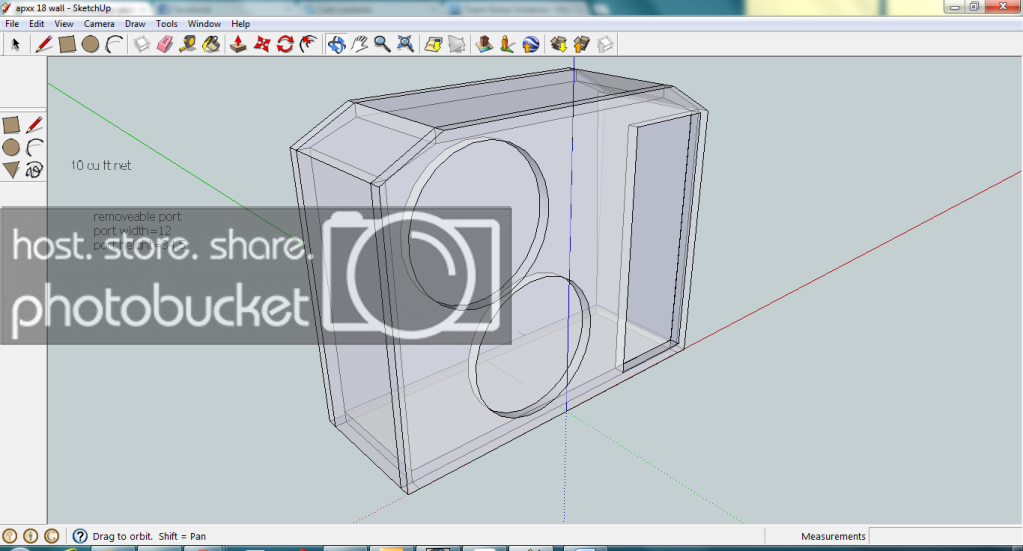Open the File menu
This screenshot has height=551, width=1023.
click(x=12, y=23)
